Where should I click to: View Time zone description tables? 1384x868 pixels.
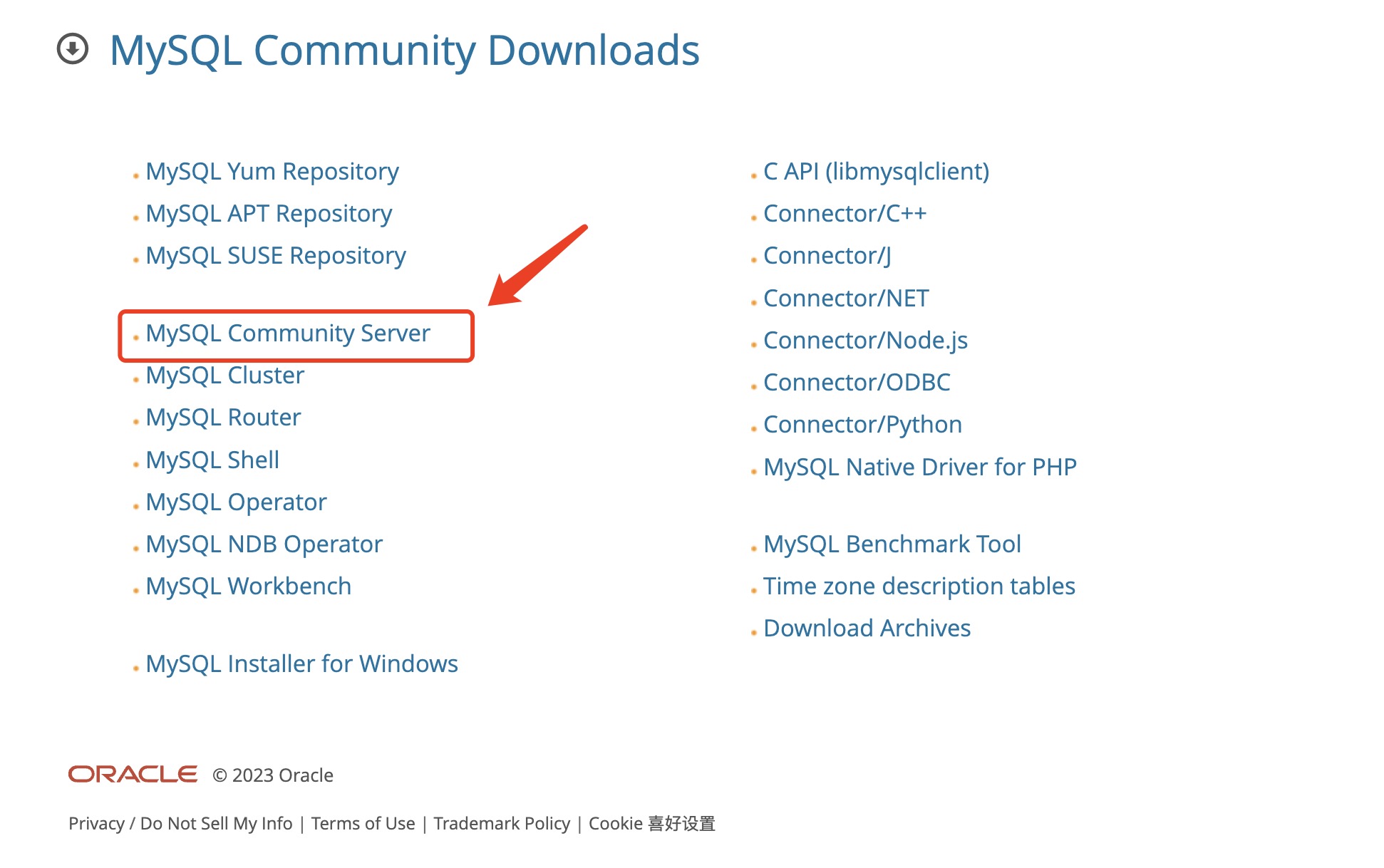[x=919, y=587]
